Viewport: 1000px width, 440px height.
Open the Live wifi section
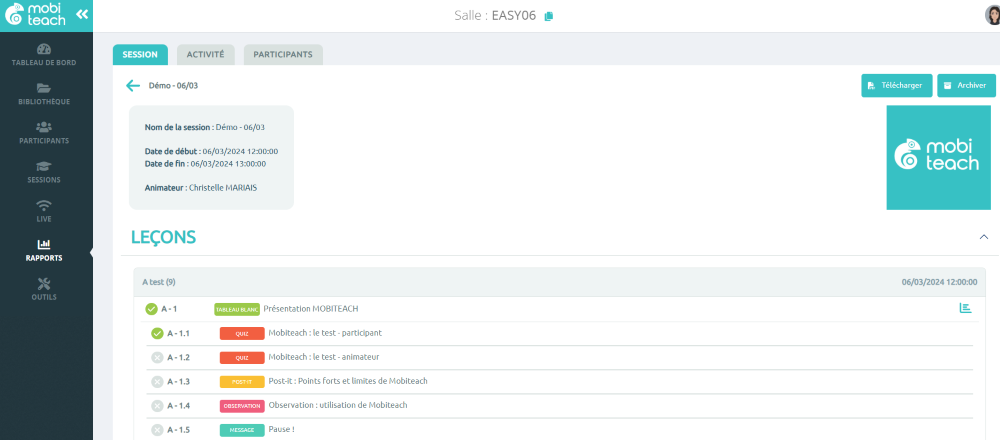point(44,211)
